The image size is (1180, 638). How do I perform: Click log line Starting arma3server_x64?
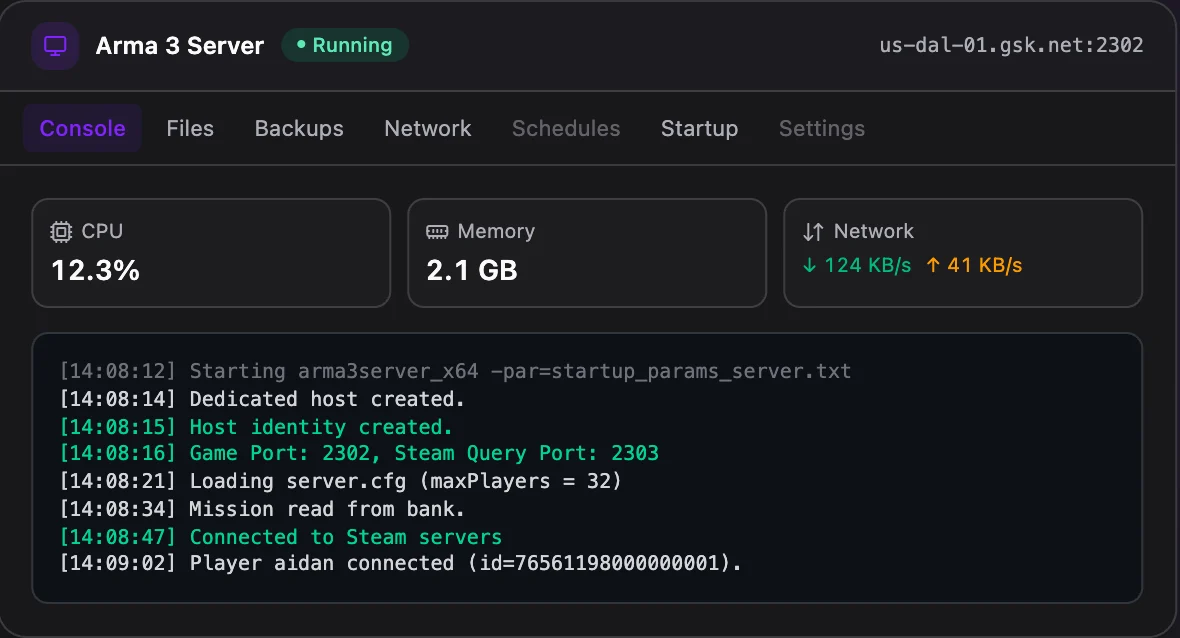pos(455,371)
